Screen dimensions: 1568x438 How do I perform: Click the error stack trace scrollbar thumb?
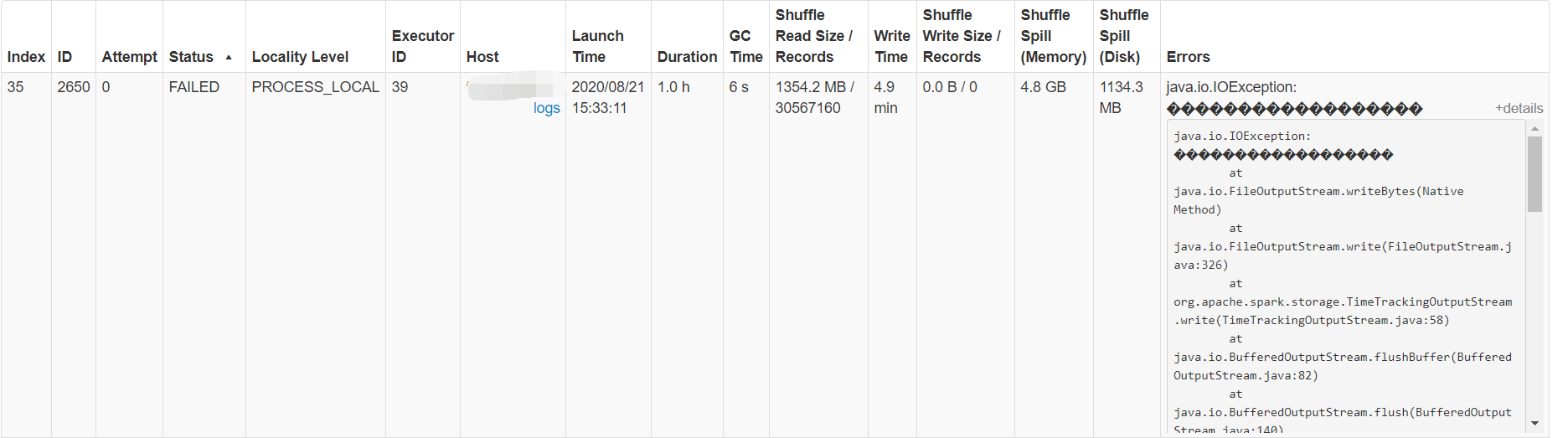click(1534, 174)
